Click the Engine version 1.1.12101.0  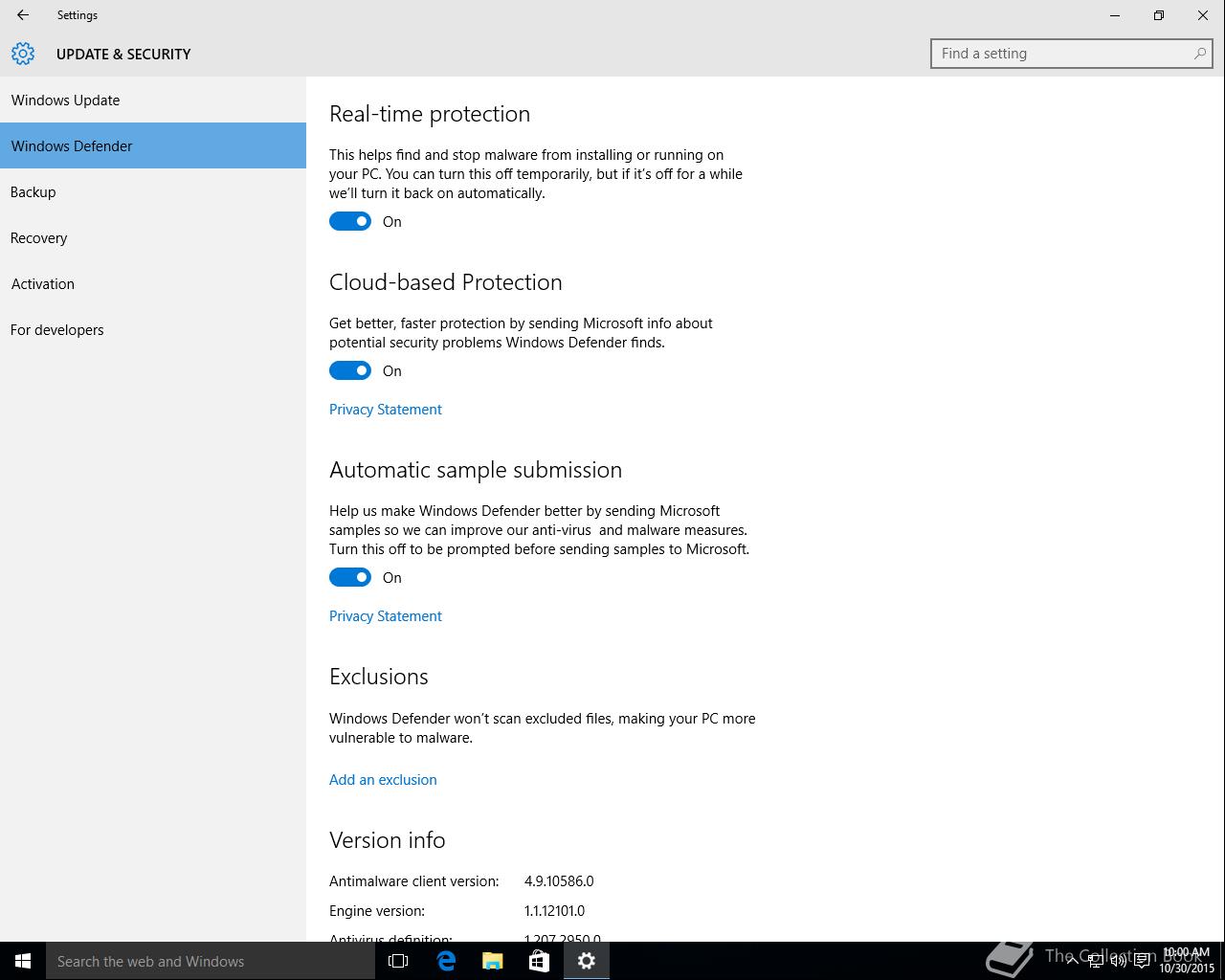click(554, 910)
